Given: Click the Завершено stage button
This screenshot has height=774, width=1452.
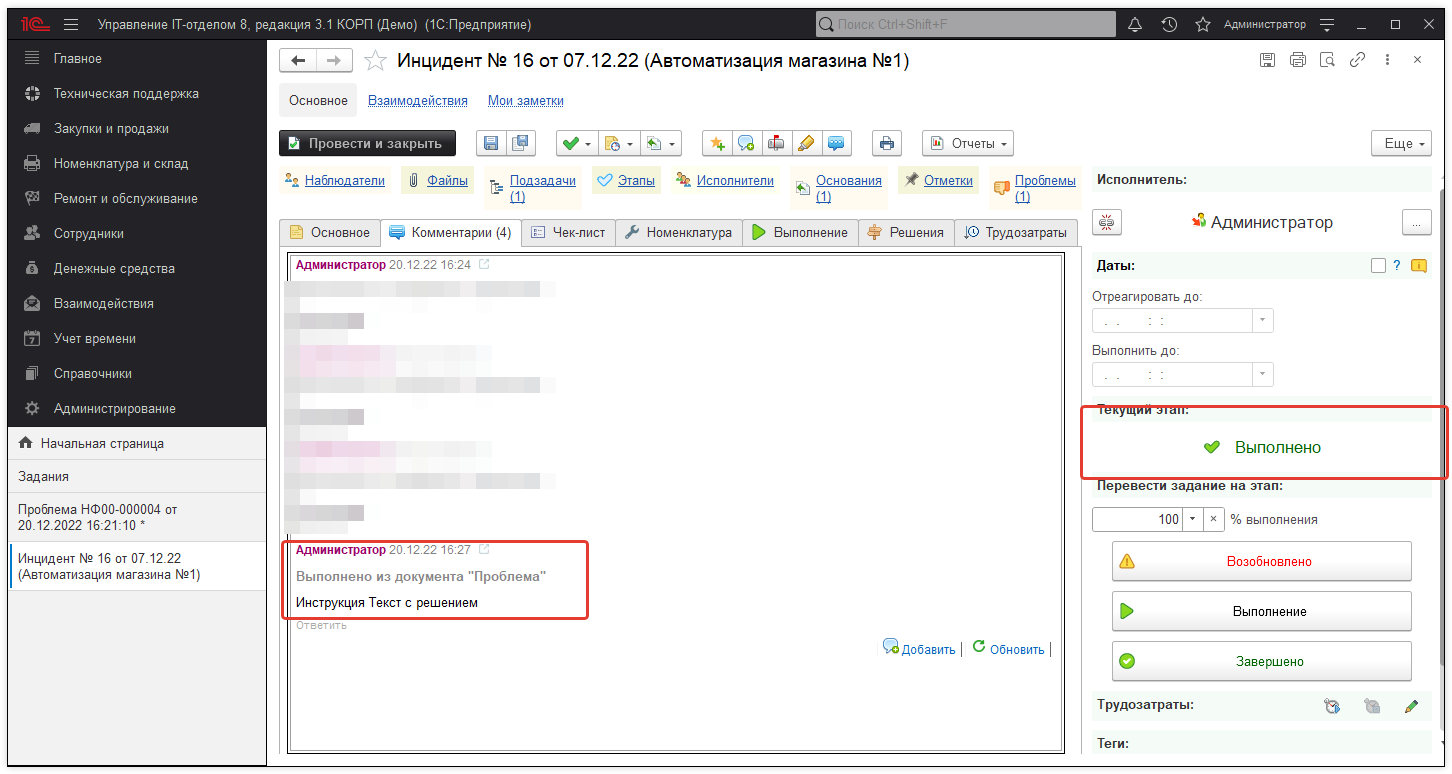Looking at the screenshot, I should coord(1261,661).
